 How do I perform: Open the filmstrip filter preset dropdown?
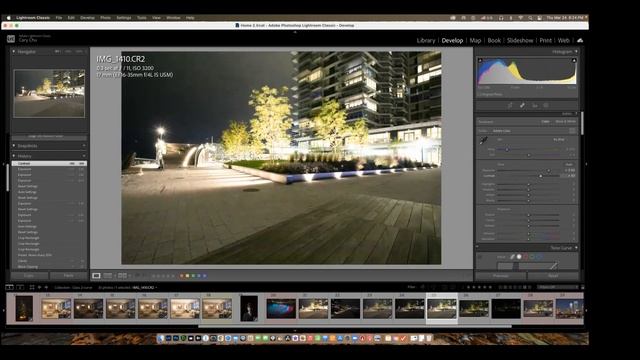(557, 287)
